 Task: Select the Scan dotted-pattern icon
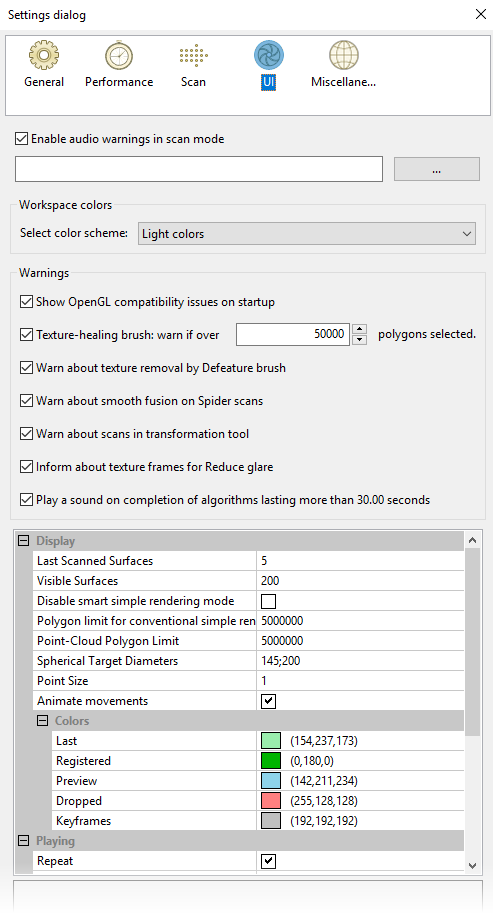point(193,56)
